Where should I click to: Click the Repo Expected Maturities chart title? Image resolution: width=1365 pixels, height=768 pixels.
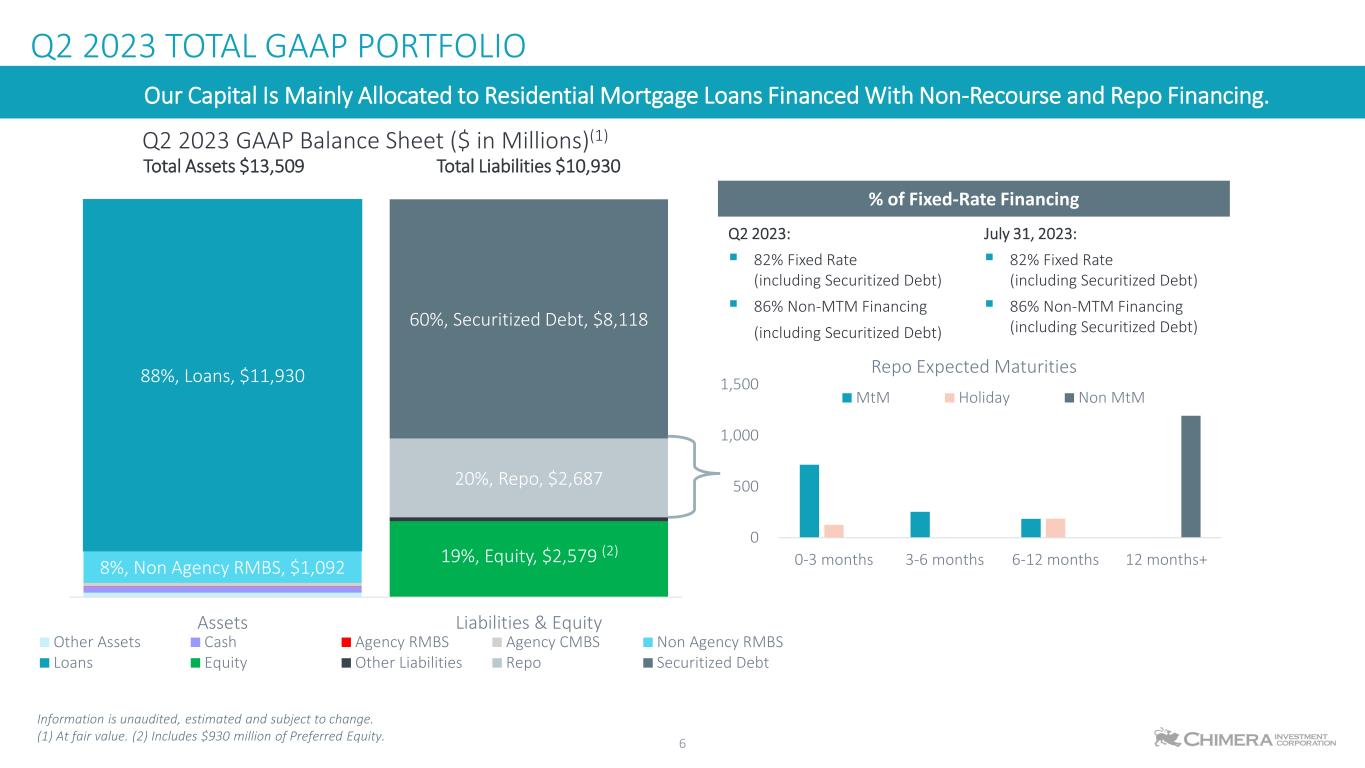pyautogui.click(x=973, y=366)
